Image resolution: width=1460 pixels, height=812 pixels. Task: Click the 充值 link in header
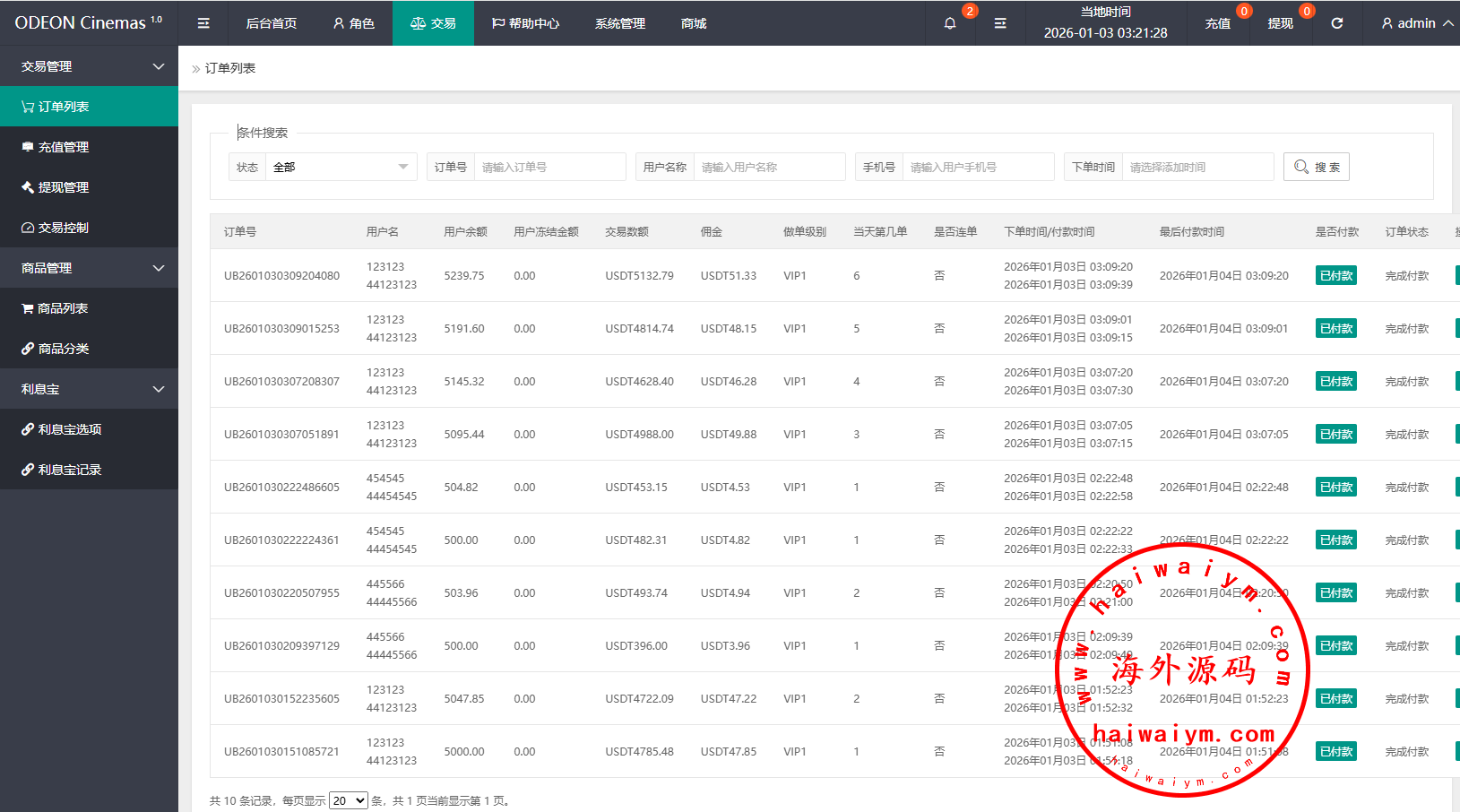(x=1217, y=23)
